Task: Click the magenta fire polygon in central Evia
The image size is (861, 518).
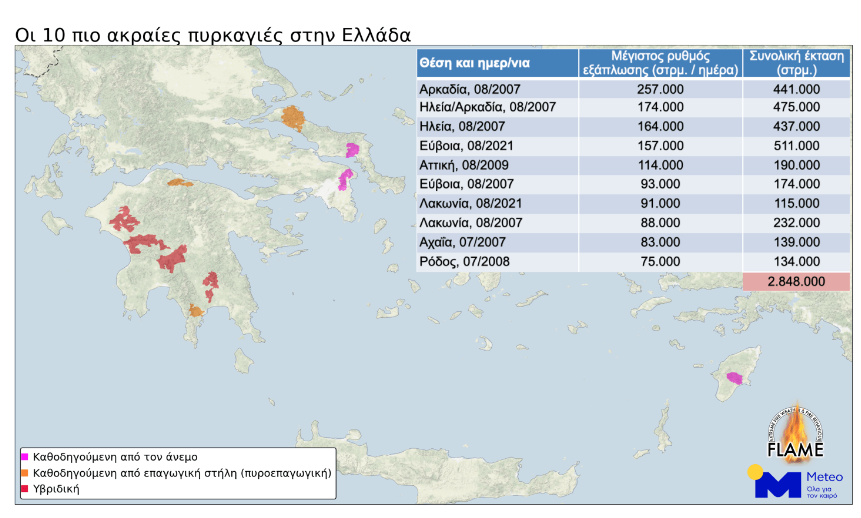Action: coord(352,150)
